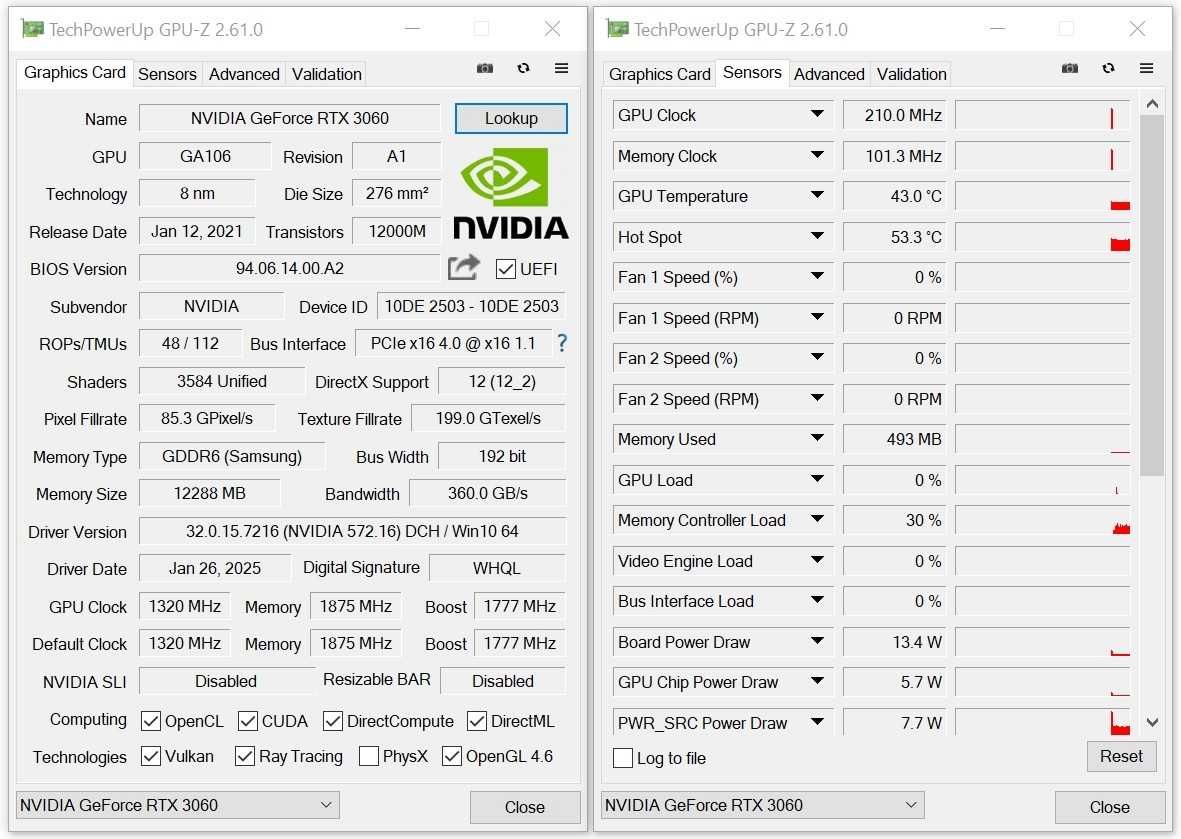This screenshot has width=1181, height=839.
Task: Click the GPU-Z app icon in the right window title bar
Action: (x=617, y=29)
